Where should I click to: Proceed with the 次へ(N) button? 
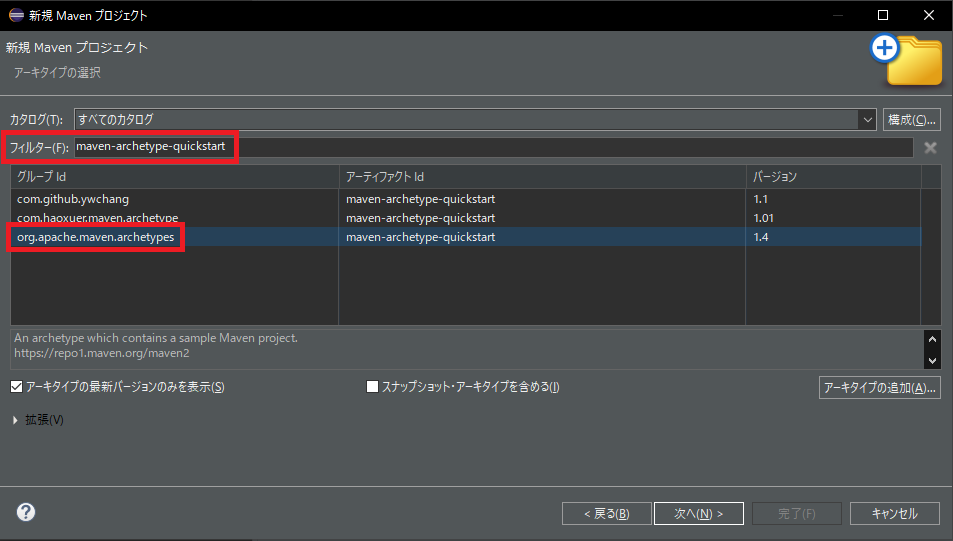pyautogui.click(x=699, y=514)
